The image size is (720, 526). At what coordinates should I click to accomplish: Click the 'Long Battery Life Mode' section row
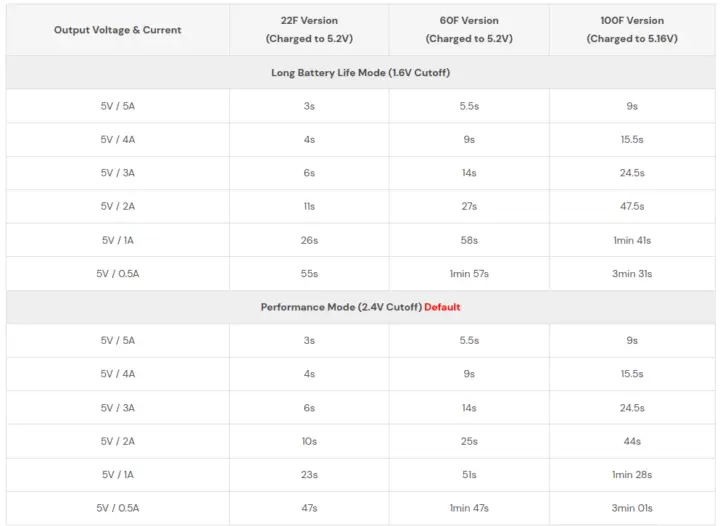(x=360, y=73)
